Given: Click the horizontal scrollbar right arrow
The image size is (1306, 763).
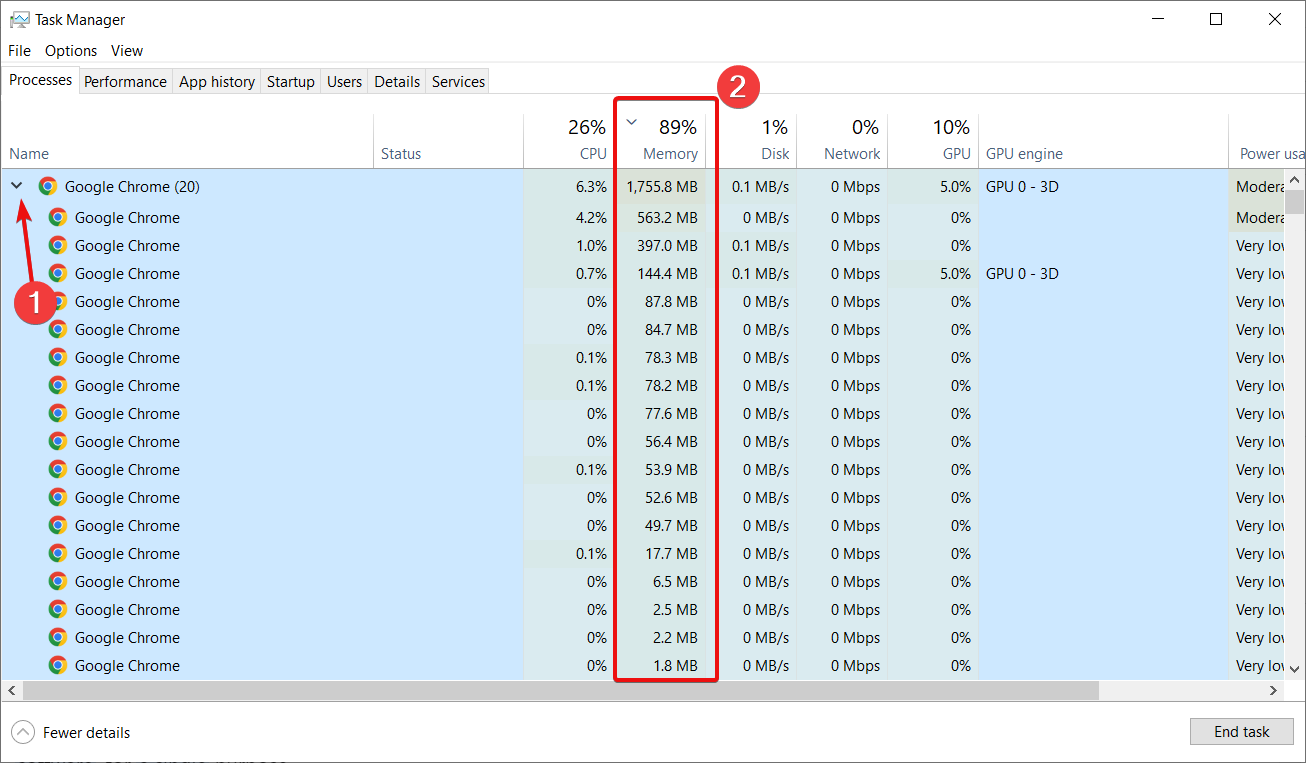Looking at the screenshot, I should (1274, 691).
